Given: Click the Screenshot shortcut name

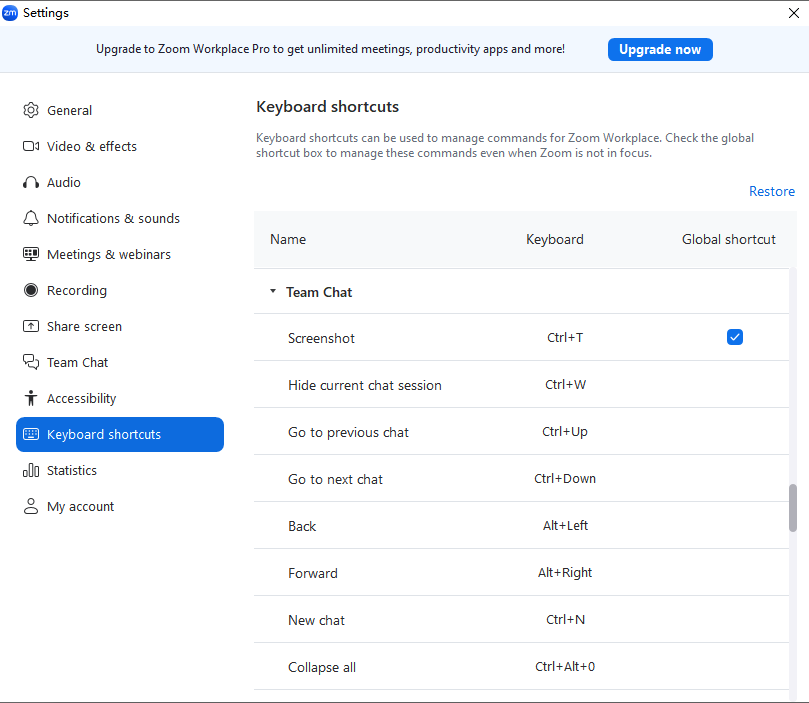Looking at the screenshot, I should (321, 338).
